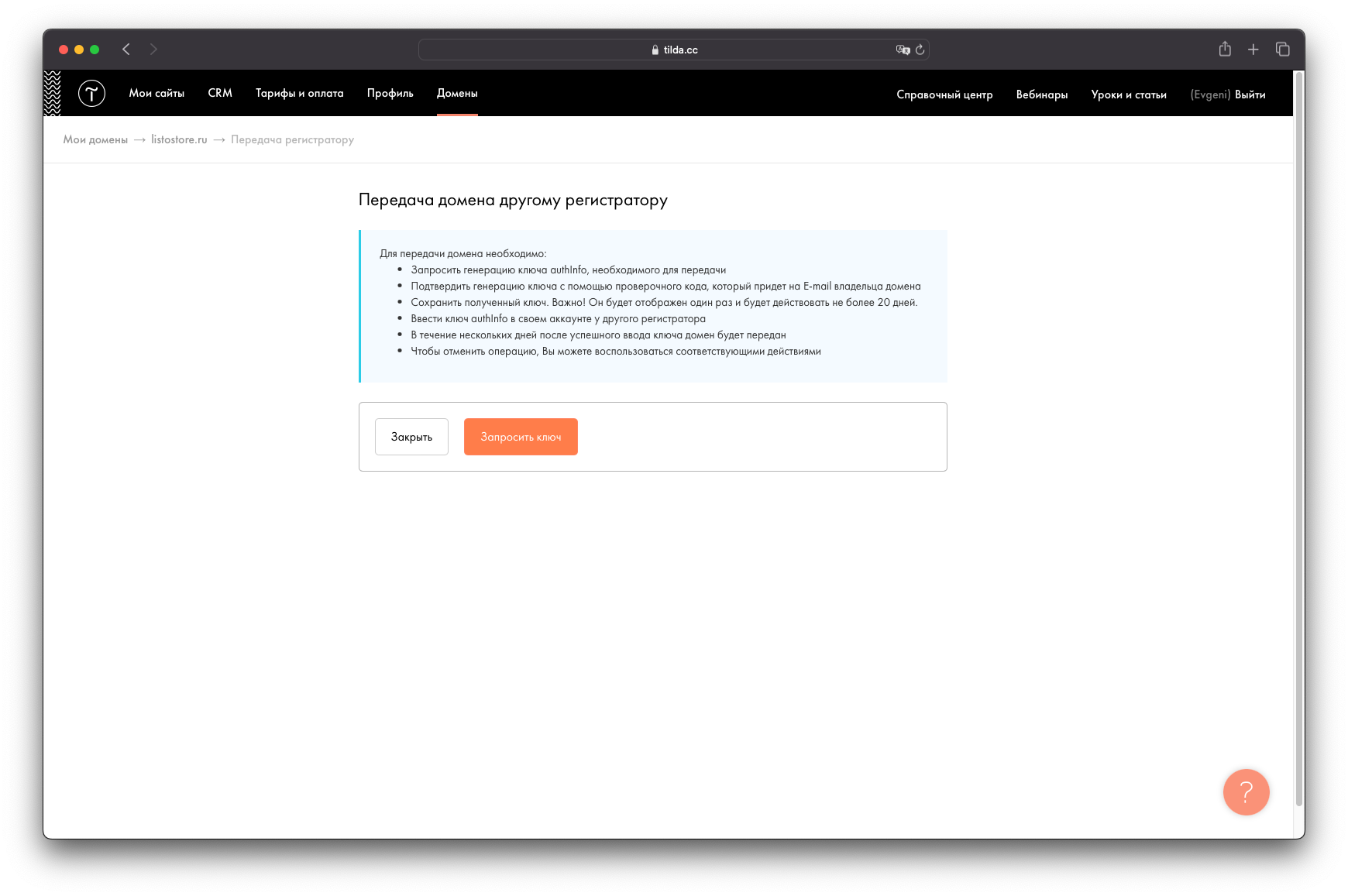Close the Safari window with the red button
1348x896 pixels.
(x=64, y=50)
